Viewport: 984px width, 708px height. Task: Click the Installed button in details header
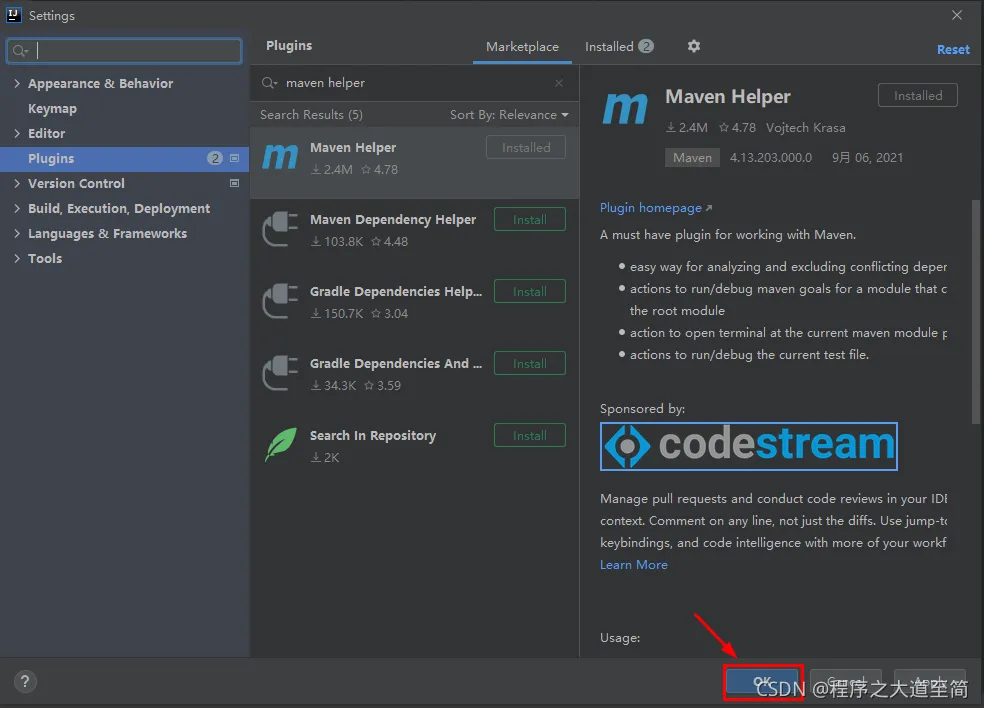(x=917, y=95)
